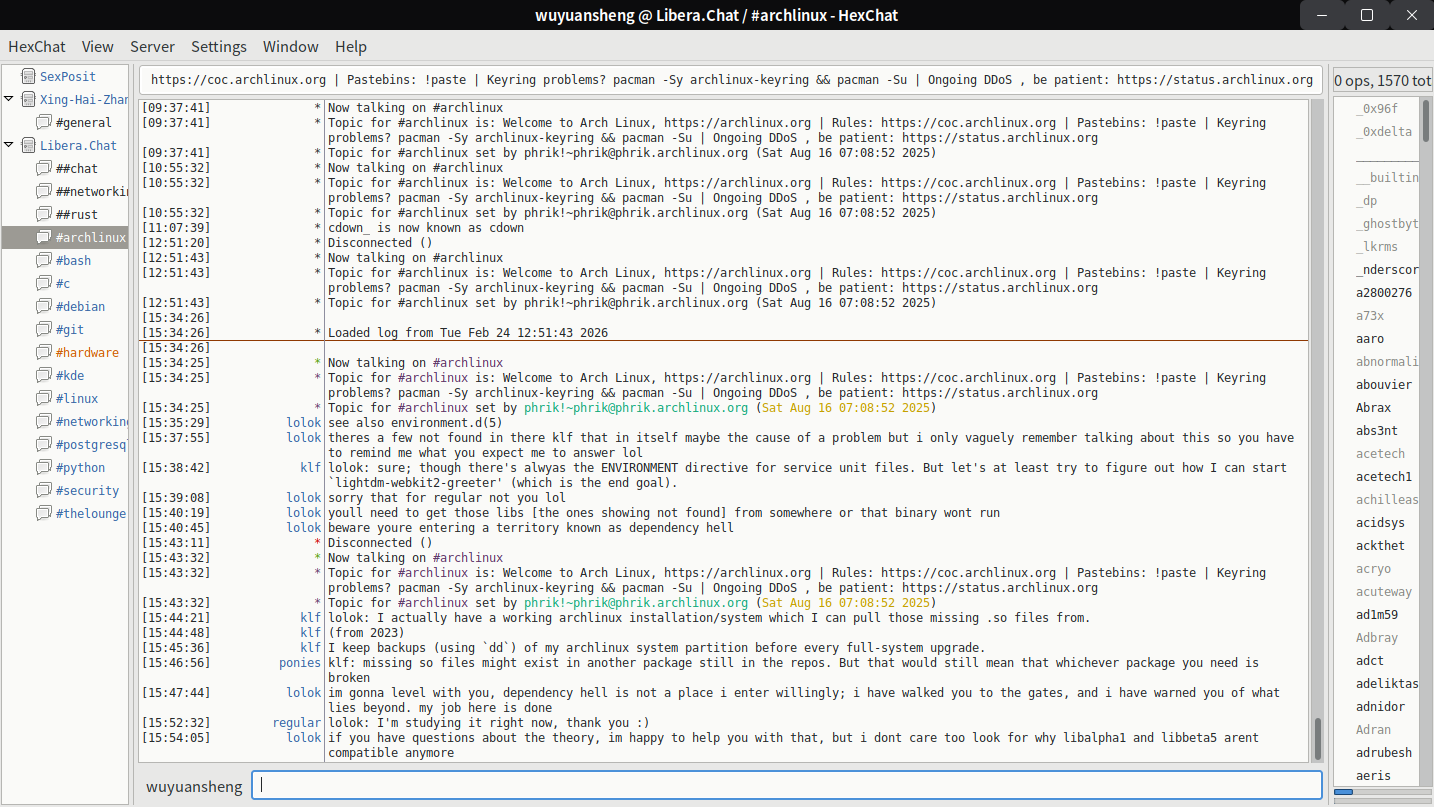The height and width of the screenshot is (807, 1434).
Task: Open the Server menu
Action: [152, 46]
